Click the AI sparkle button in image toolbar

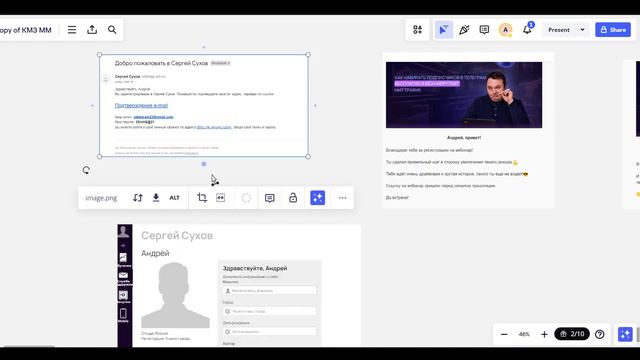pos(318,198)
